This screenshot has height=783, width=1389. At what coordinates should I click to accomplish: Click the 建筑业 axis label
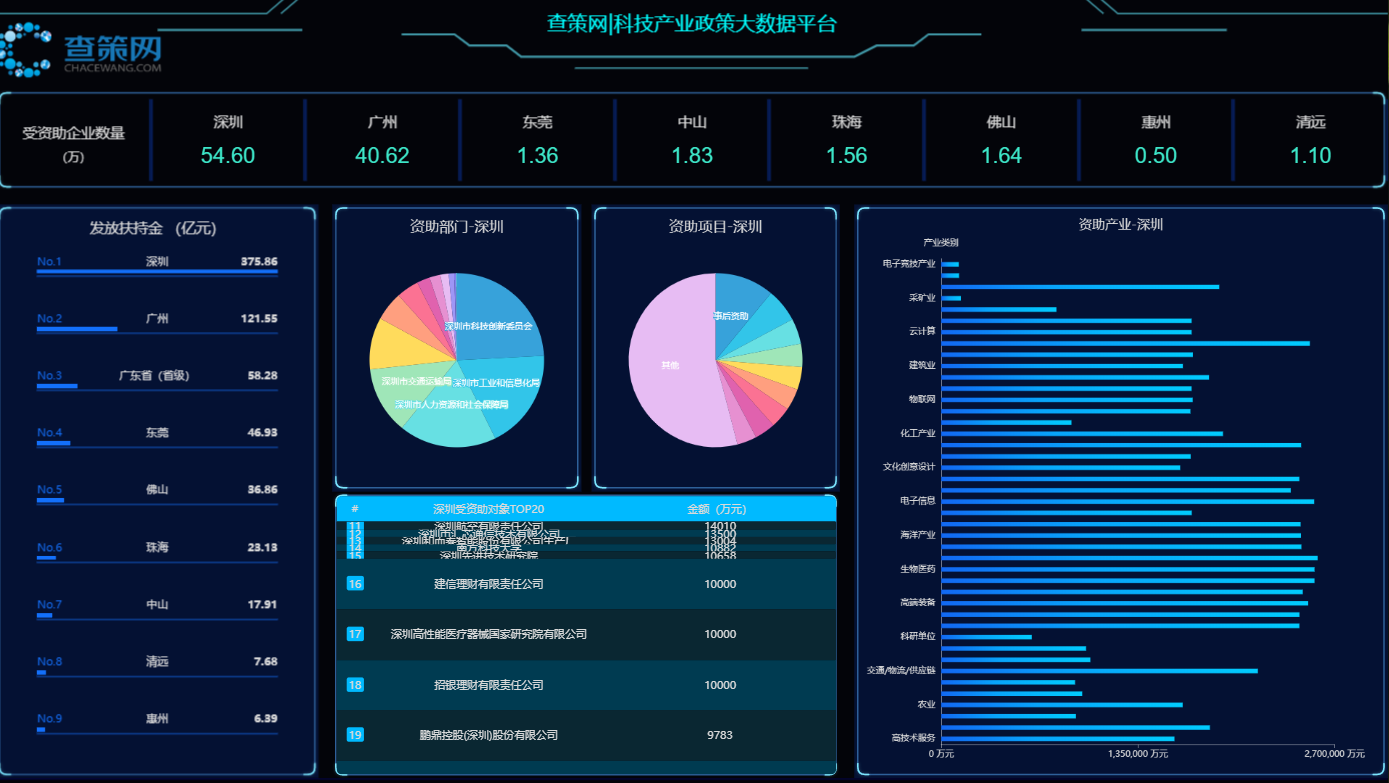pos(922,365)
